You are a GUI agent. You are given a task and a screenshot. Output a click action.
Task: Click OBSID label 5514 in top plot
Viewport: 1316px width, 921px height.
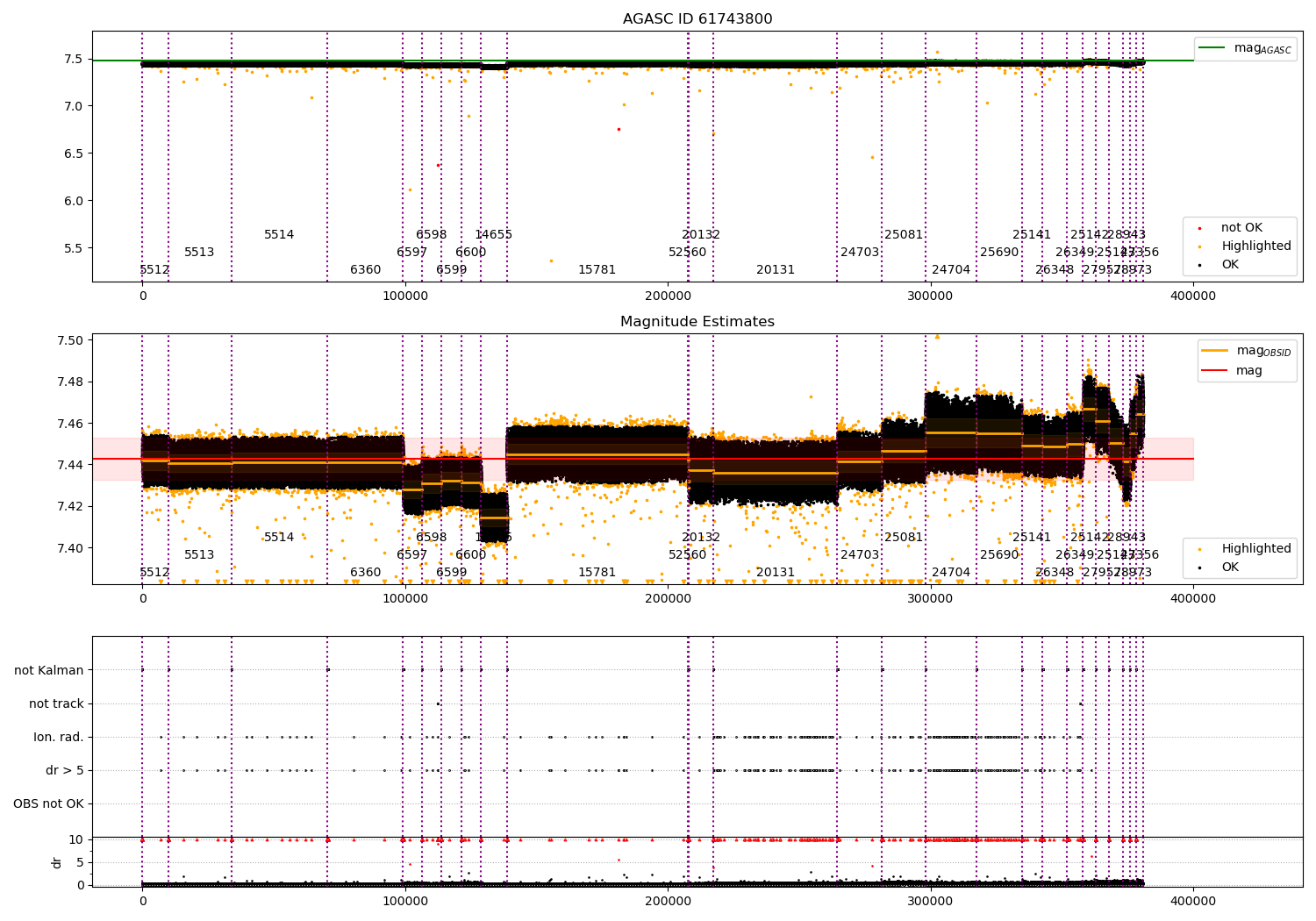coord(279,234)
